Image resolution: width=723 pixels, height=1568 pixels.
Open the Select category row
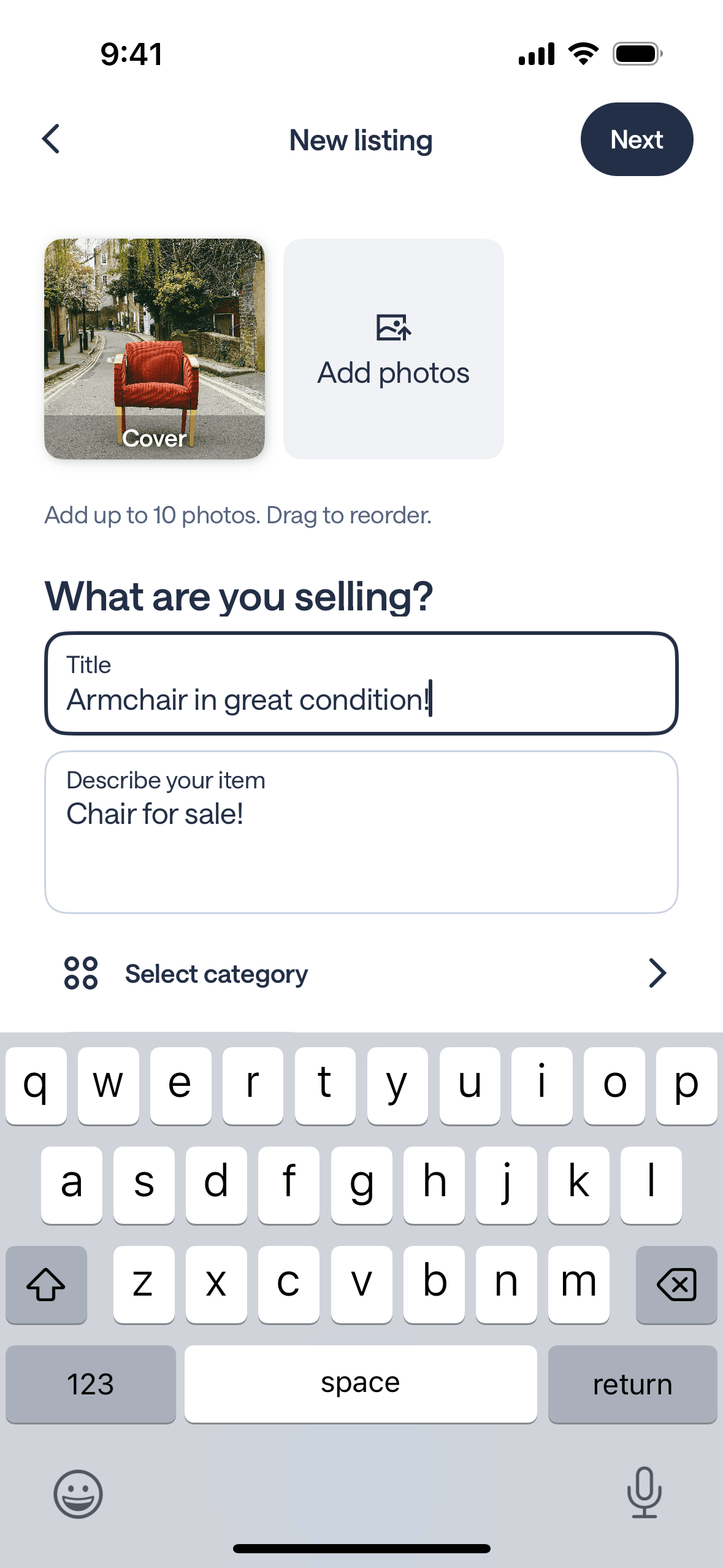(x=362, y=974)
